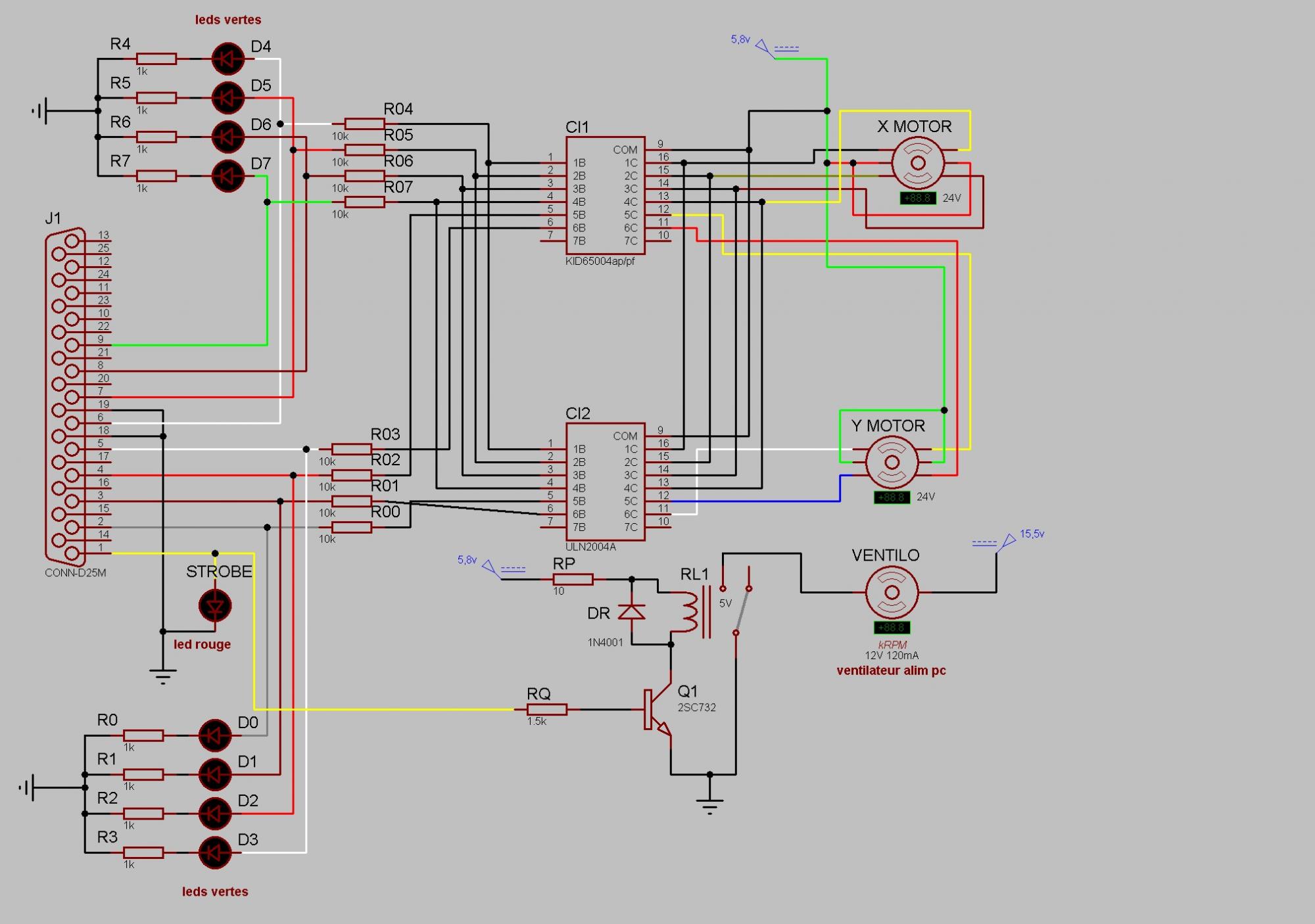This screenshot has height=924, width=1315.
Task: Select resistor R00 10k
Action: tap(351, 527)
